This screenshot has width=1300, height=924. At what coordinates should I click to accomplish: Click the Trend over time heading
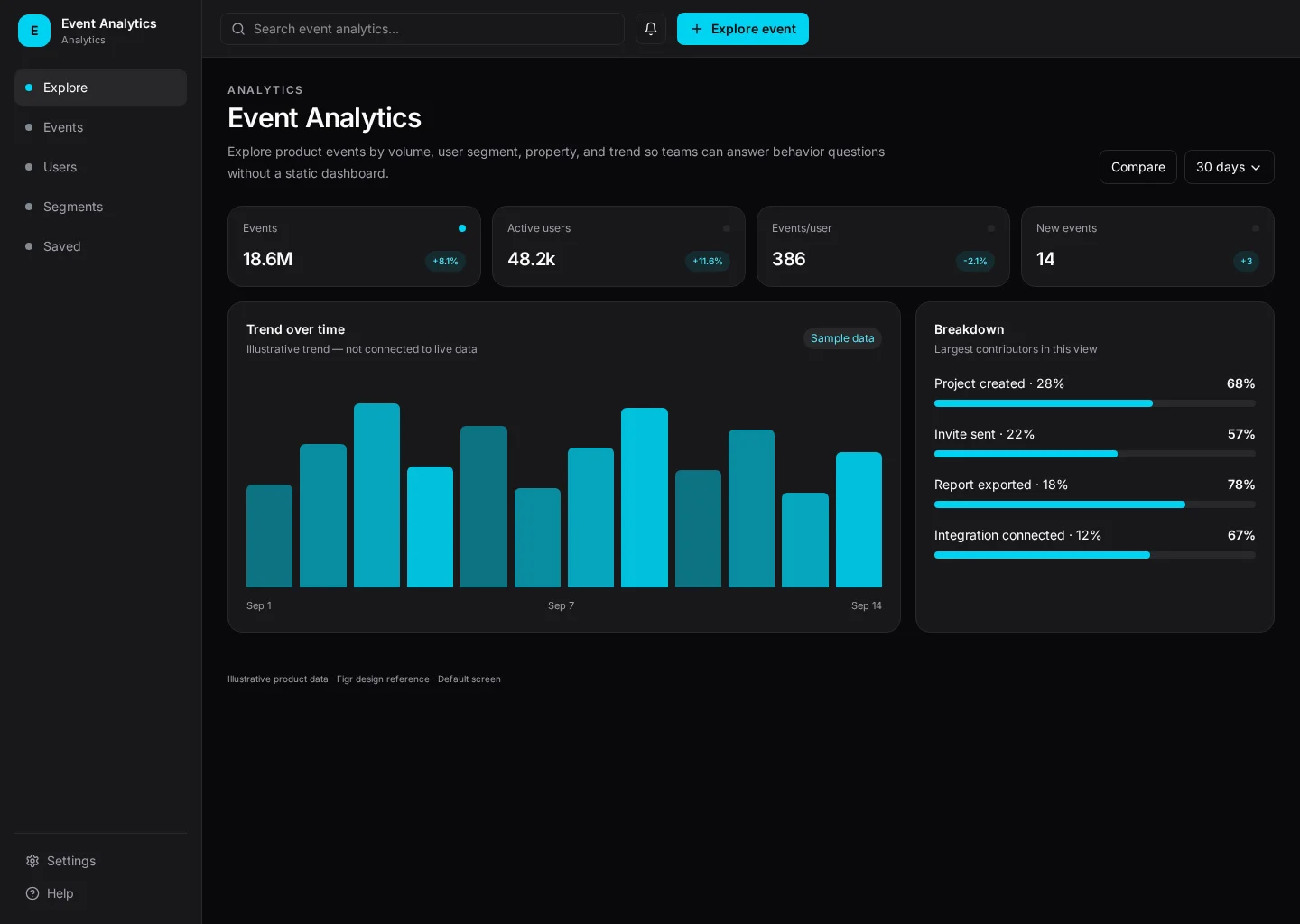click(x=295, y=329)
